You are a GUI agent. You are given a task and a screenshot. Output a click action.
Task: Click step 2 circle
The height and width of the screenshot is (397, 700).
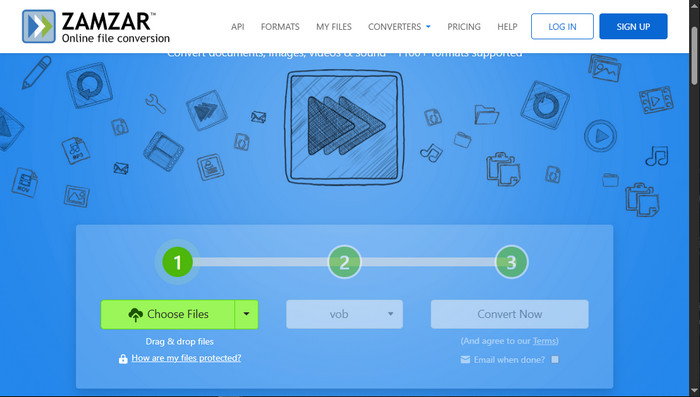click(344, 262)
